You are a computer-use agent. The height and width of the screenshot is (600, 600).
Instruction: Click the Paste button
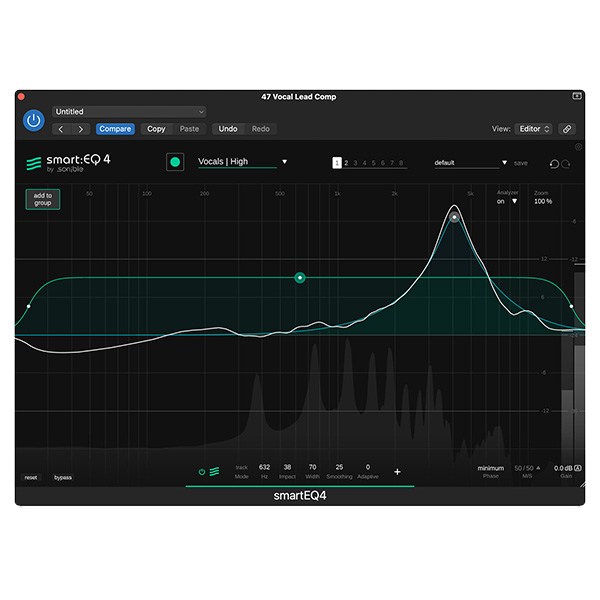point(189,129)
